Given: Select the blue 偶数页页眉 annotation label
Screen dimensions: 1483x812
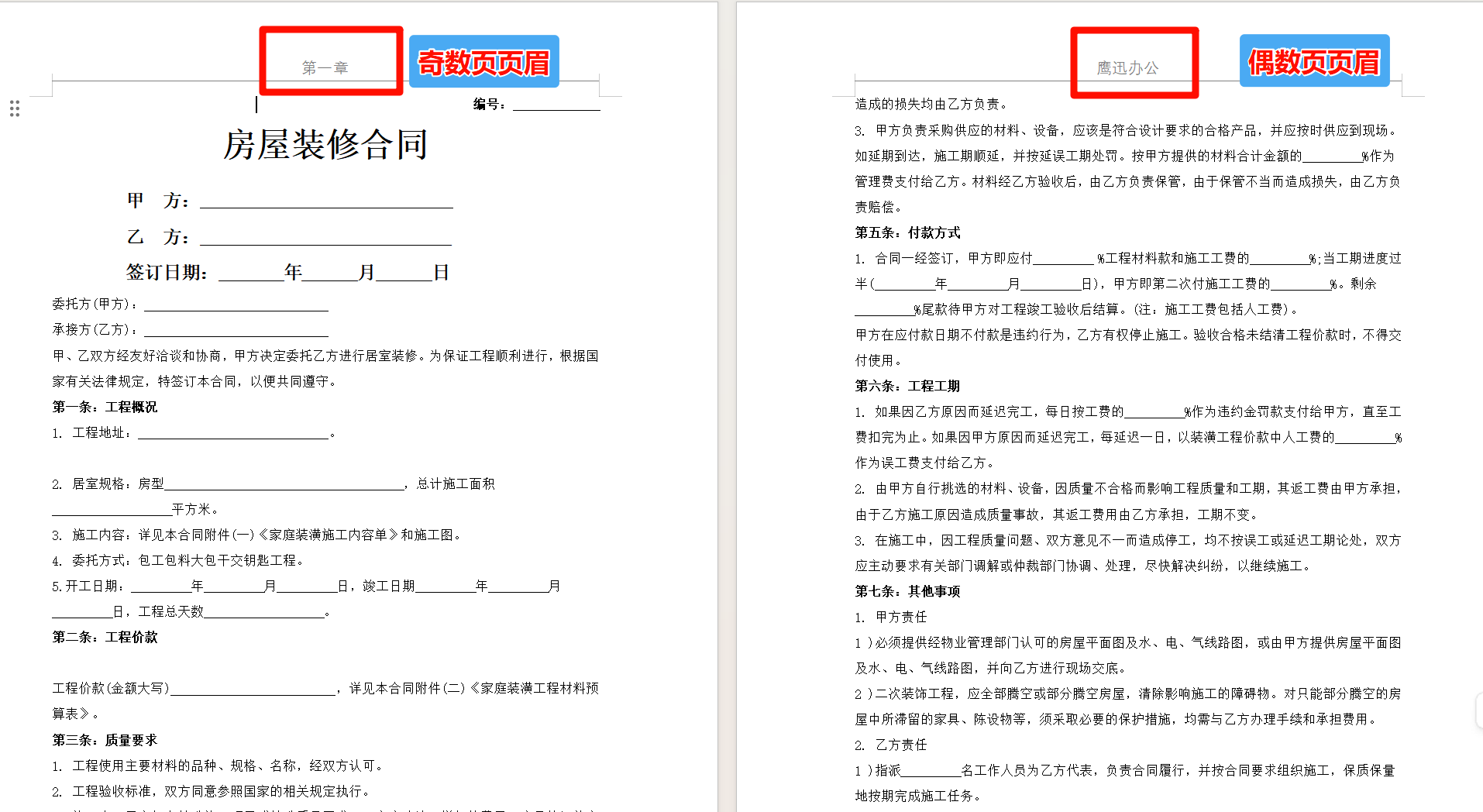Looking at the screenshot, I should click(x=1313, y=60).
